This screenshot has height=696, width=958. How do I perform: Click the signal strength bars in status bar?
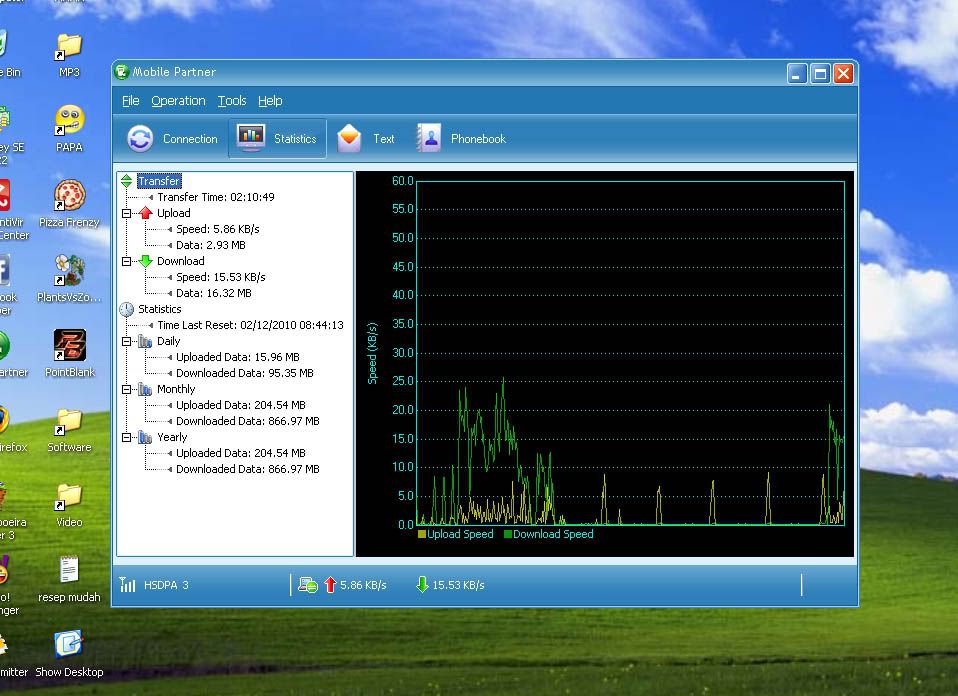(x=128, y=585)
